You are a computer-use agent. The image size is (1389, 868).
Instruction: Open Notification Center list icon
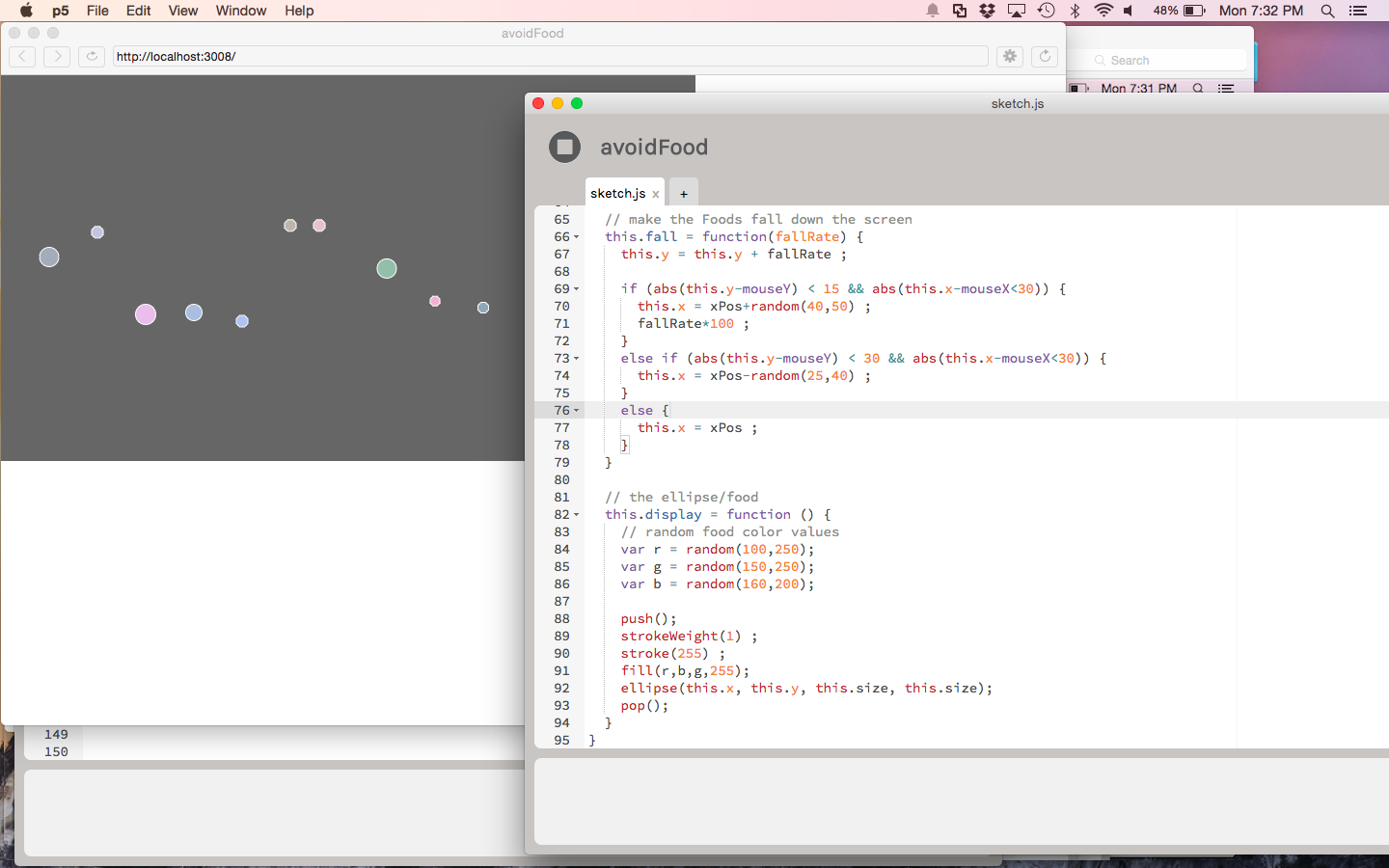pos(1358,11)
